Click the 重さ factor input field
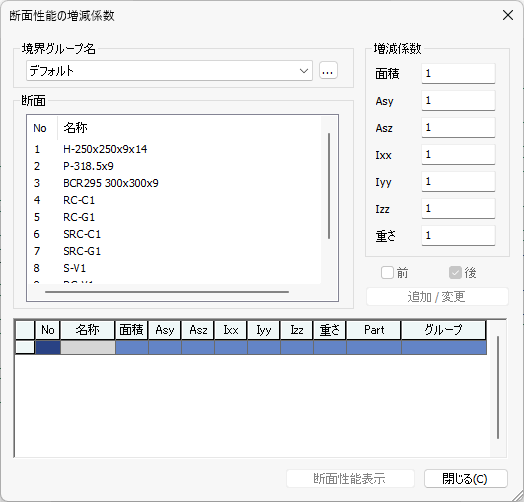 pos(458,236)
